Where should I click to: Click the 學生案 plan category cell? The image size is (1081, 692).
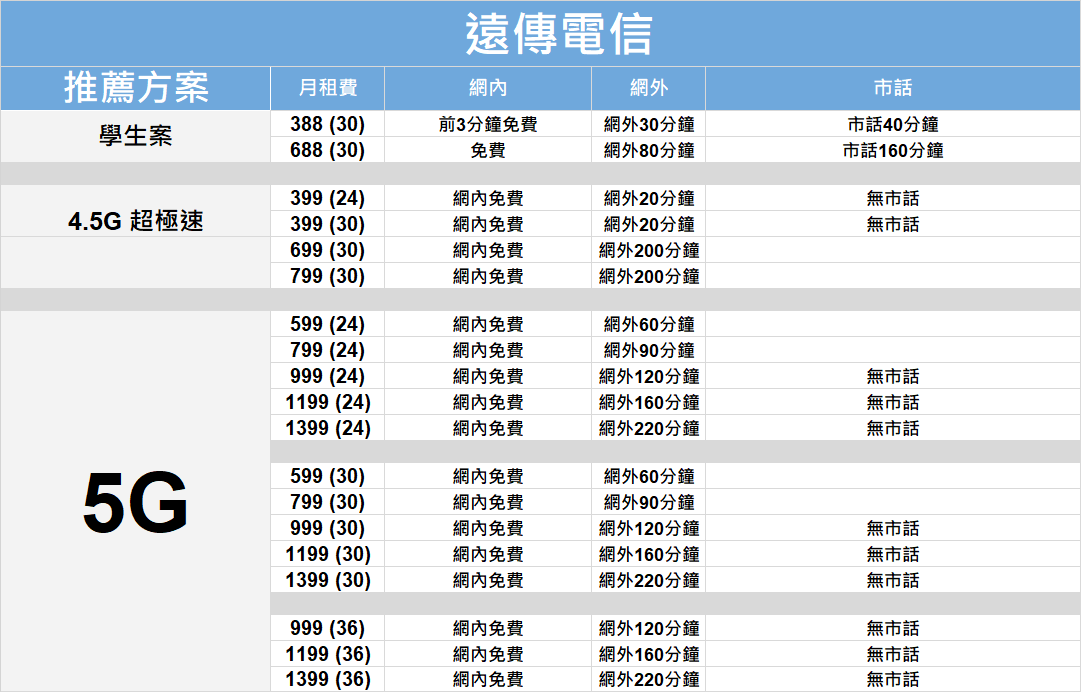(136, 136)
